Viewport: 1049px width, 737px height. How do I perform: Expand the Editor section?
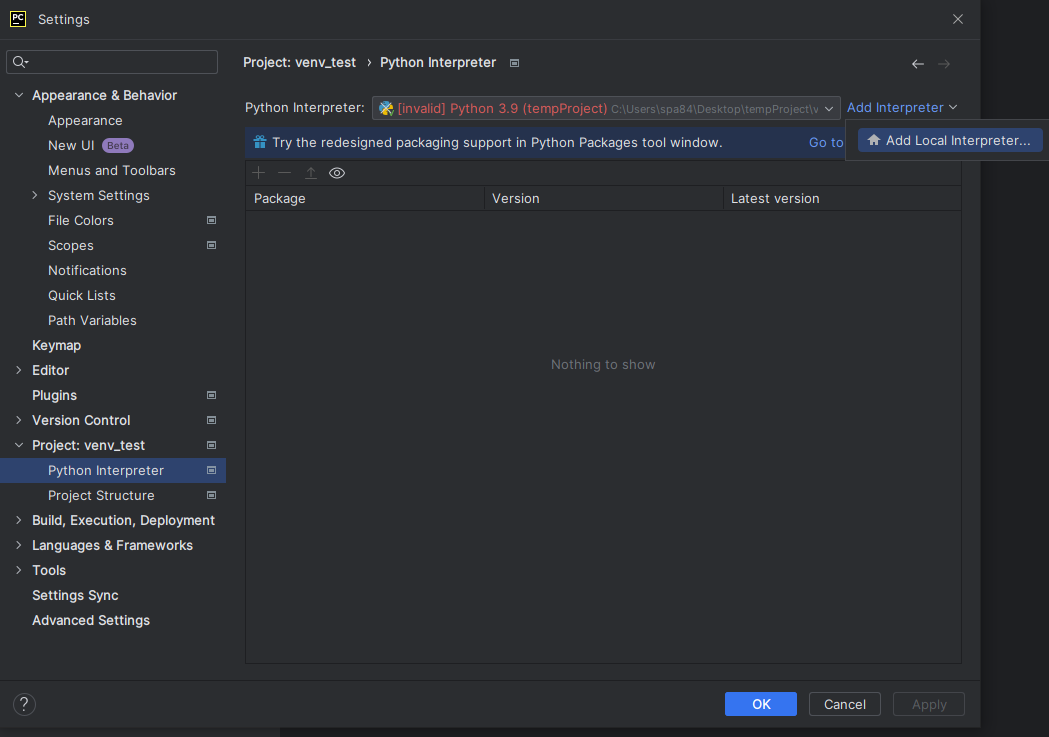pos(19,370)
